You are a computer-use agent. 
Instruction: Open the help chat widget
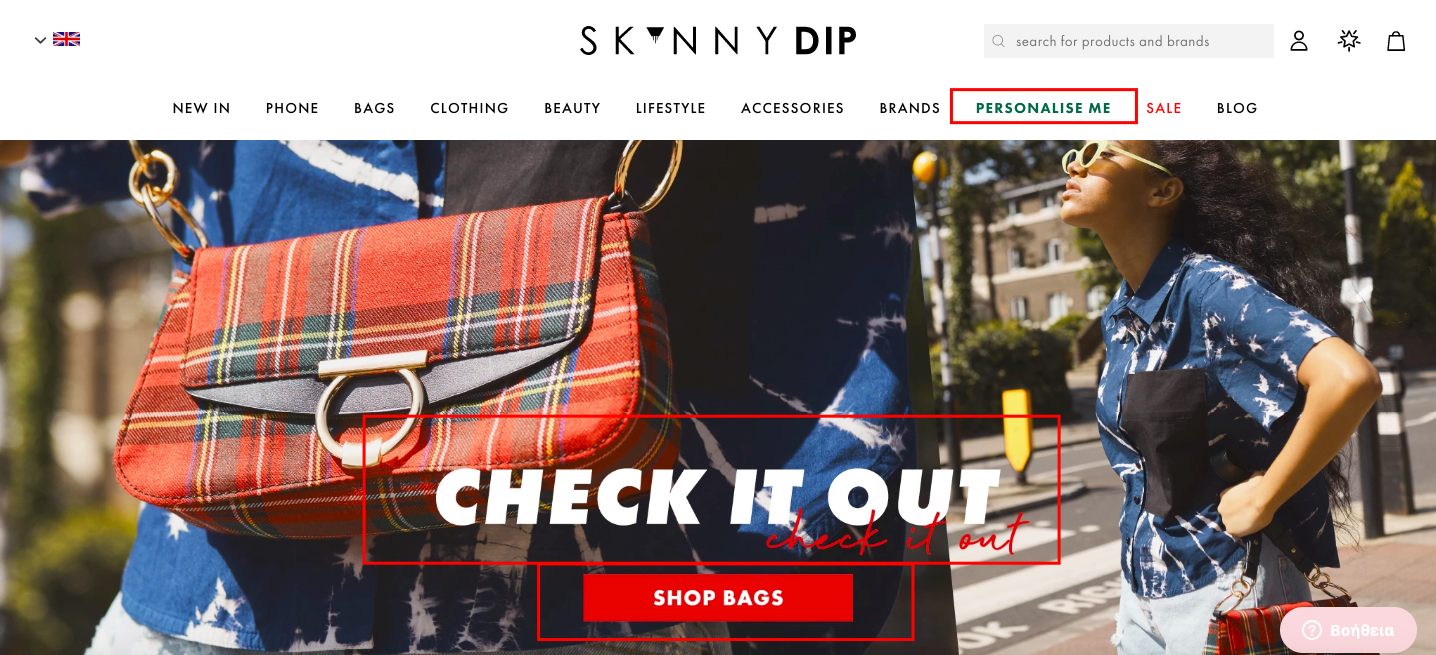coord(1348,630)
